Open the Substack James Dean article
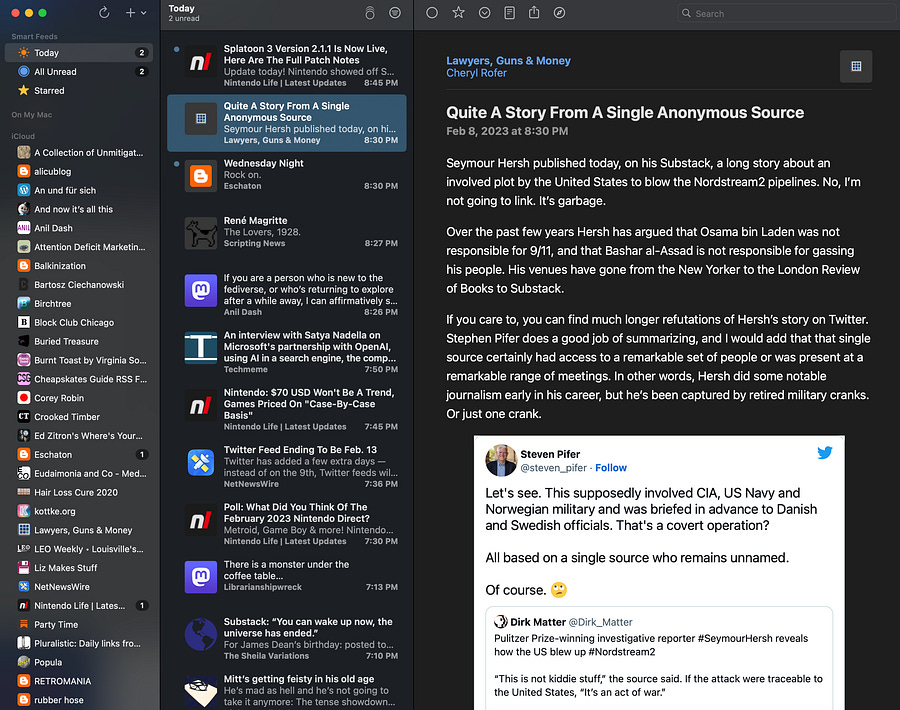This screenshot has width=900, height=710. tap(286, 639)
